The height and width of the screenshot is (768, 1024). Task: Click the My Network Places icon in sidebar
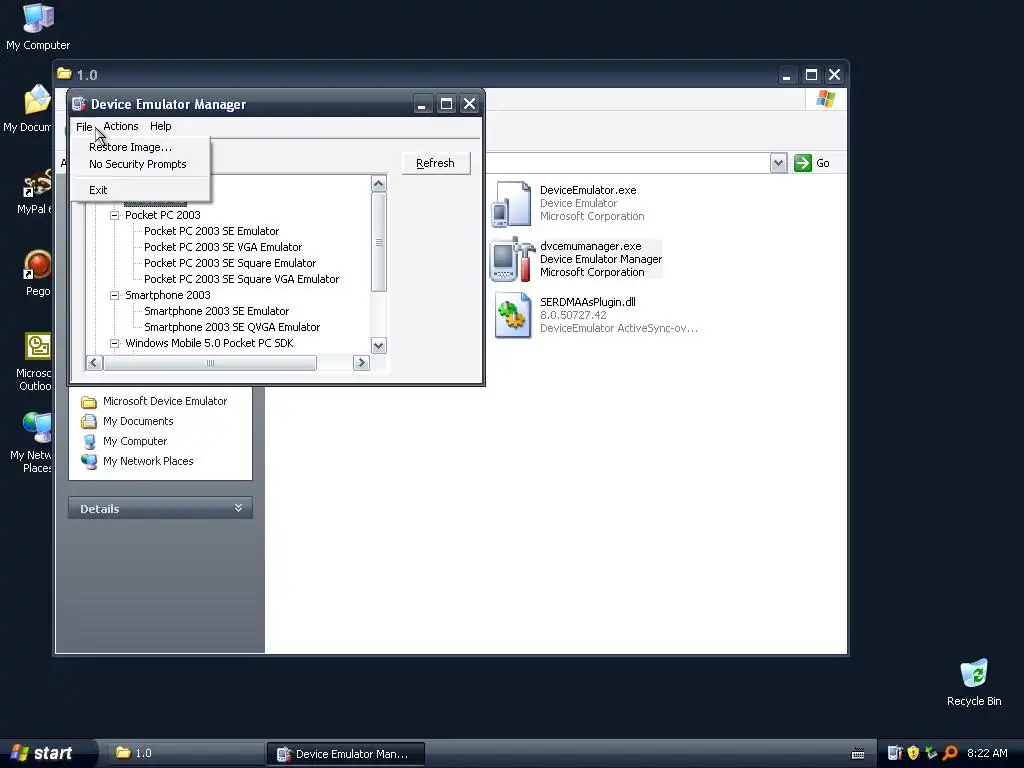click(89, 461)
